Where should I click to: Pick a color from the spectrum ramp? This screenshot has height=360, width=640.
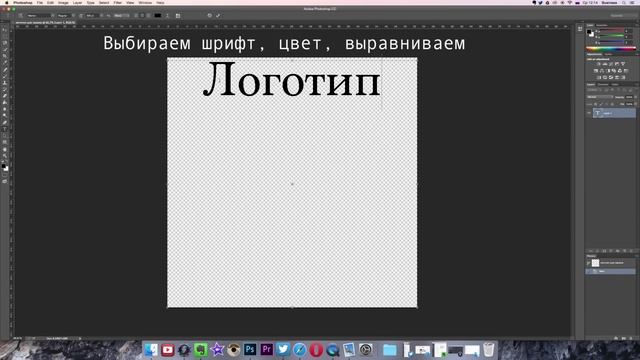(611, 49)
